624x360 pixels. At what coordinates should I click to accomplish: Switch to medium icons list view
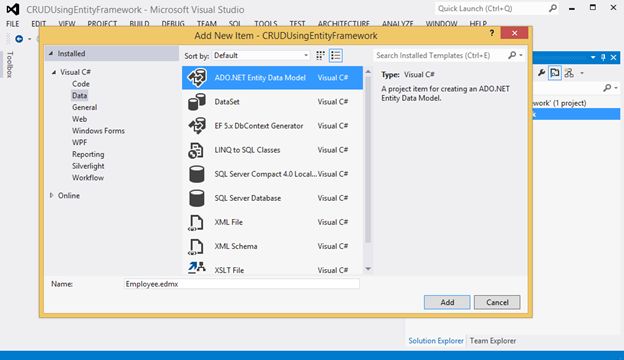pos(335,55)
